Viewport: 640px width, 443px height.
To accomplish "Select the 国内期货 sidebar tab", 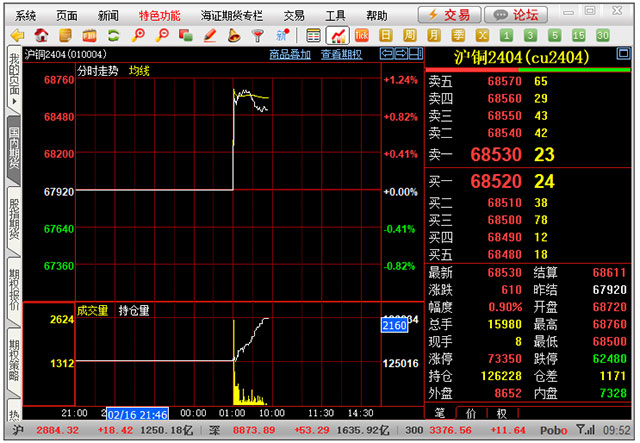I will coord(14,148).
